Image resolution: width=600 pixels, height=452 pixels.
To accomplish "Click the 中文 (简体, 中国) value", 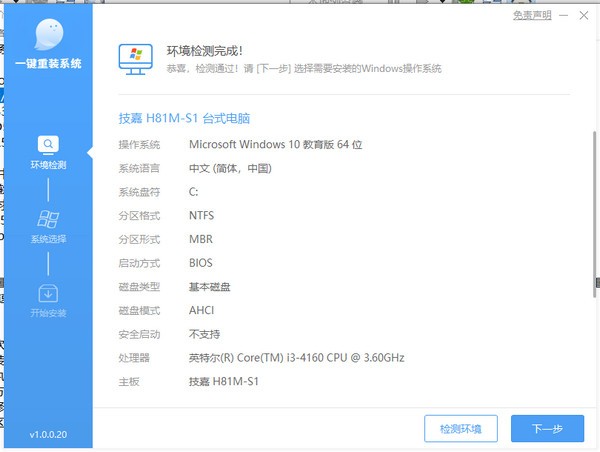I will coord(230,168).
